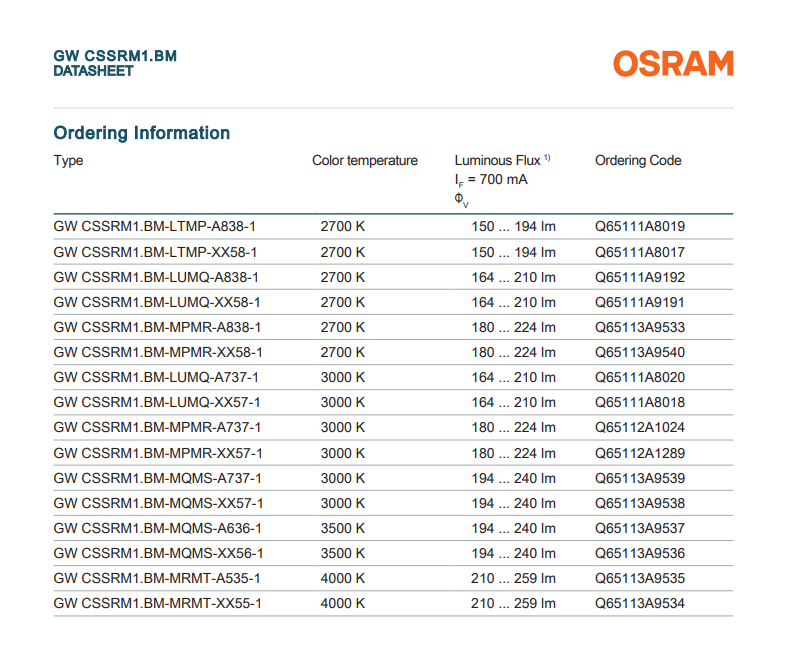The image size is (787, 661).
Task: Click ordering code Q65112A1289
Action: (640, 453)
